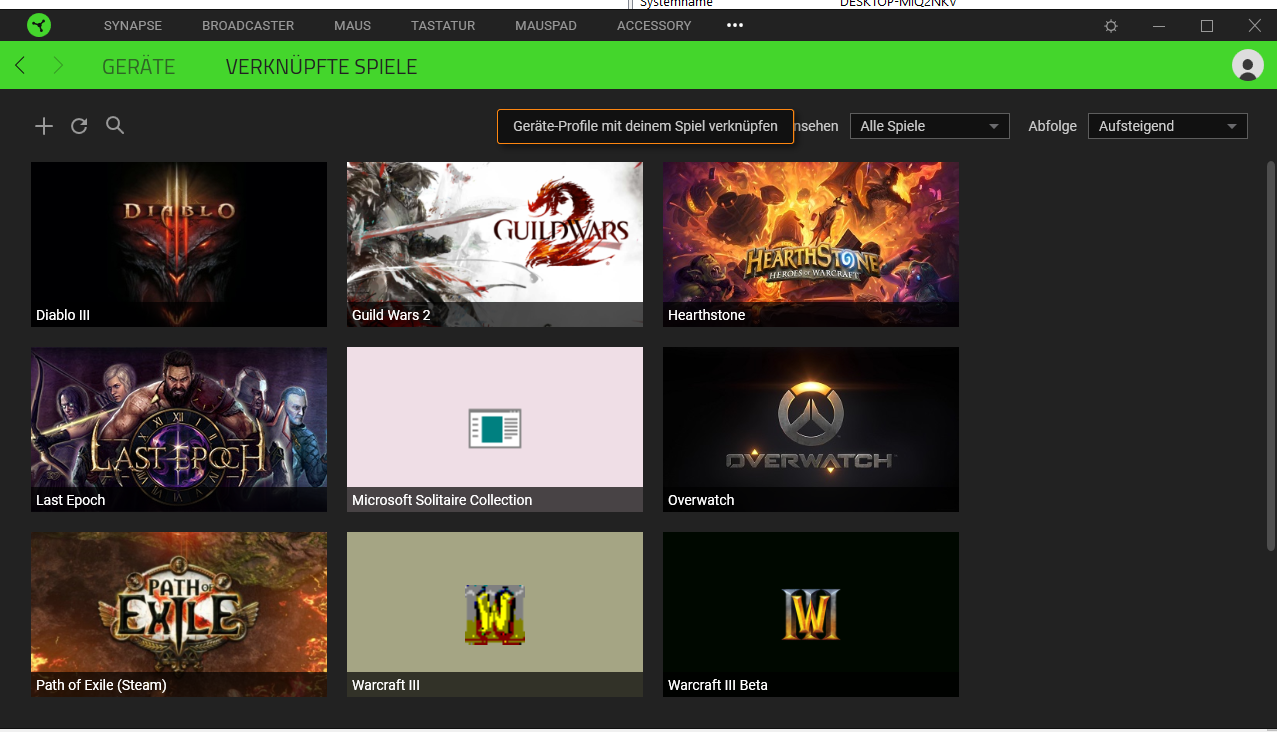Image resolution: width=1277 pixels, height=732 pixels.
Task: Select the Diablo III game tile
Action: coord(179,244)
